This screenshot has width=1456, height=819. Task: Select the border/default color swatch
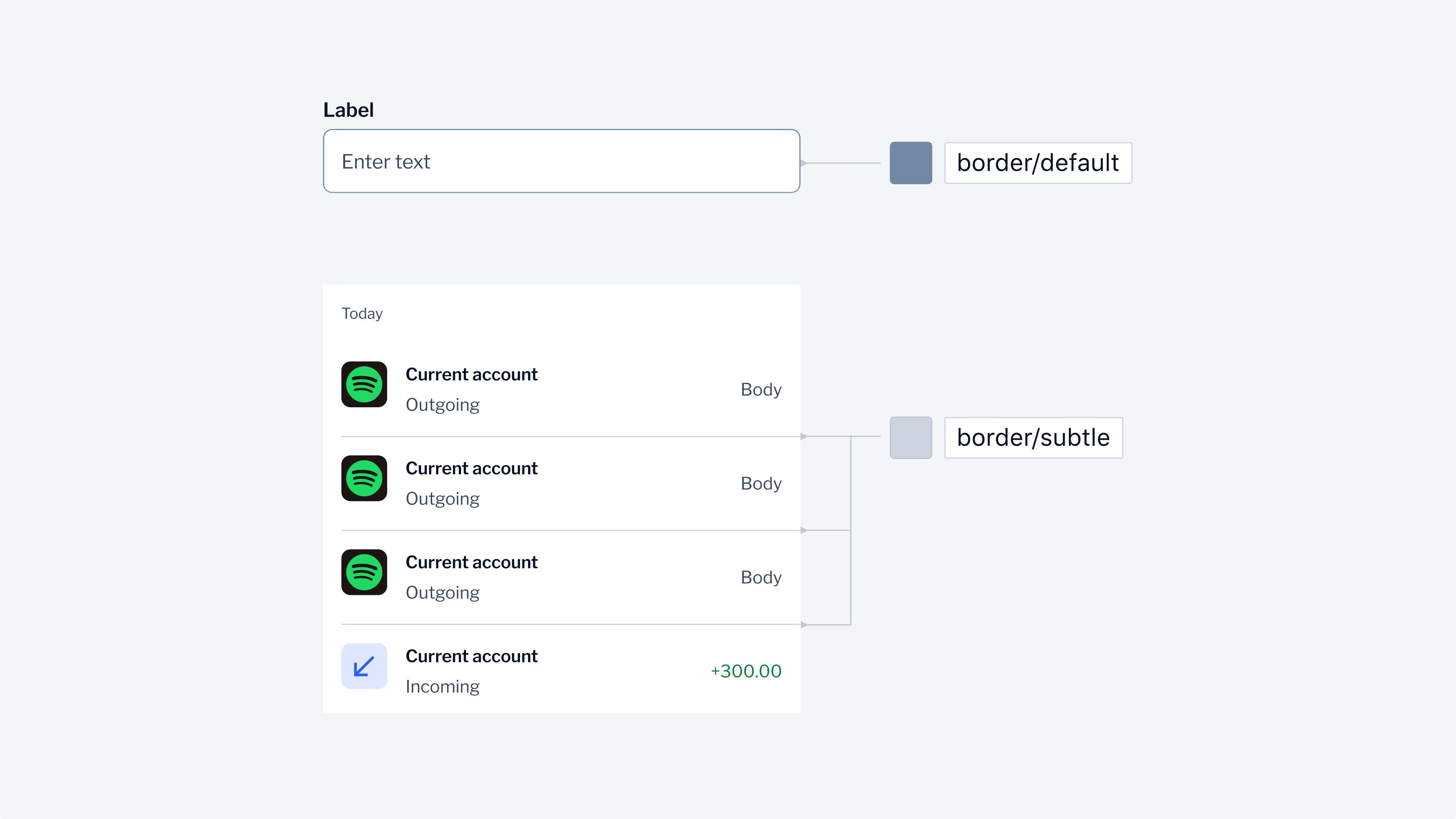(910, 163)
